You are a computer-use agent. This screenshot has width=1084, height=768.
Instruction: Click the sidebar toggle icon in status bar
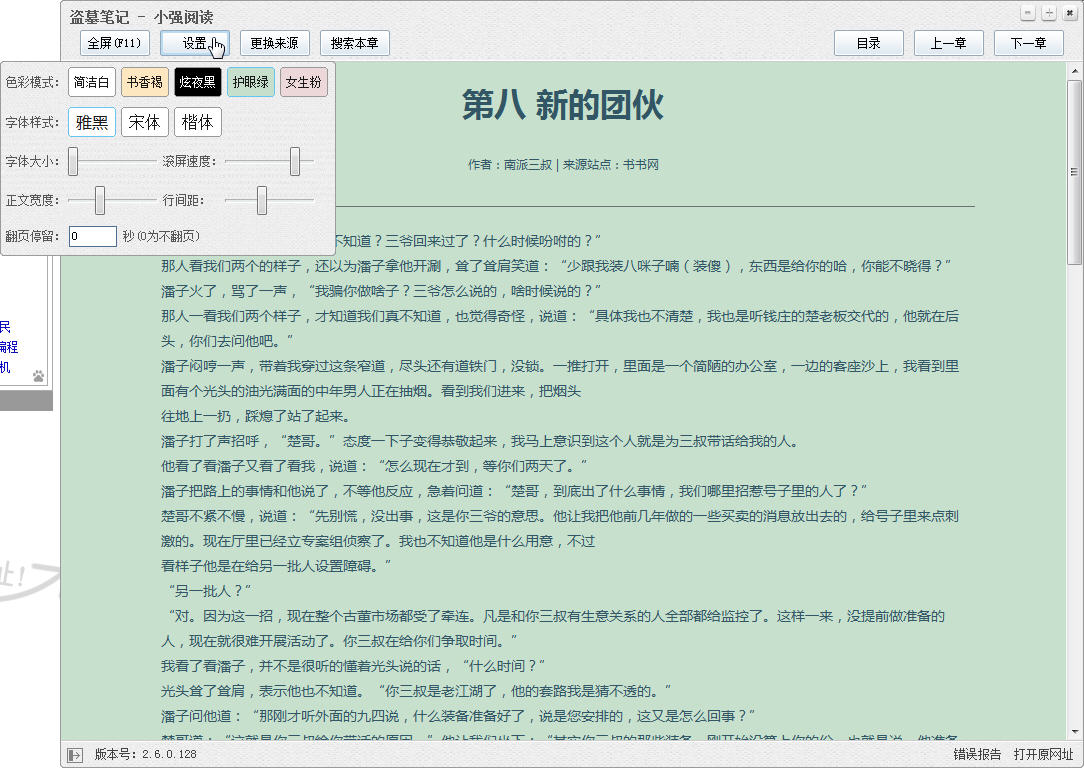(x=74, y=755)
